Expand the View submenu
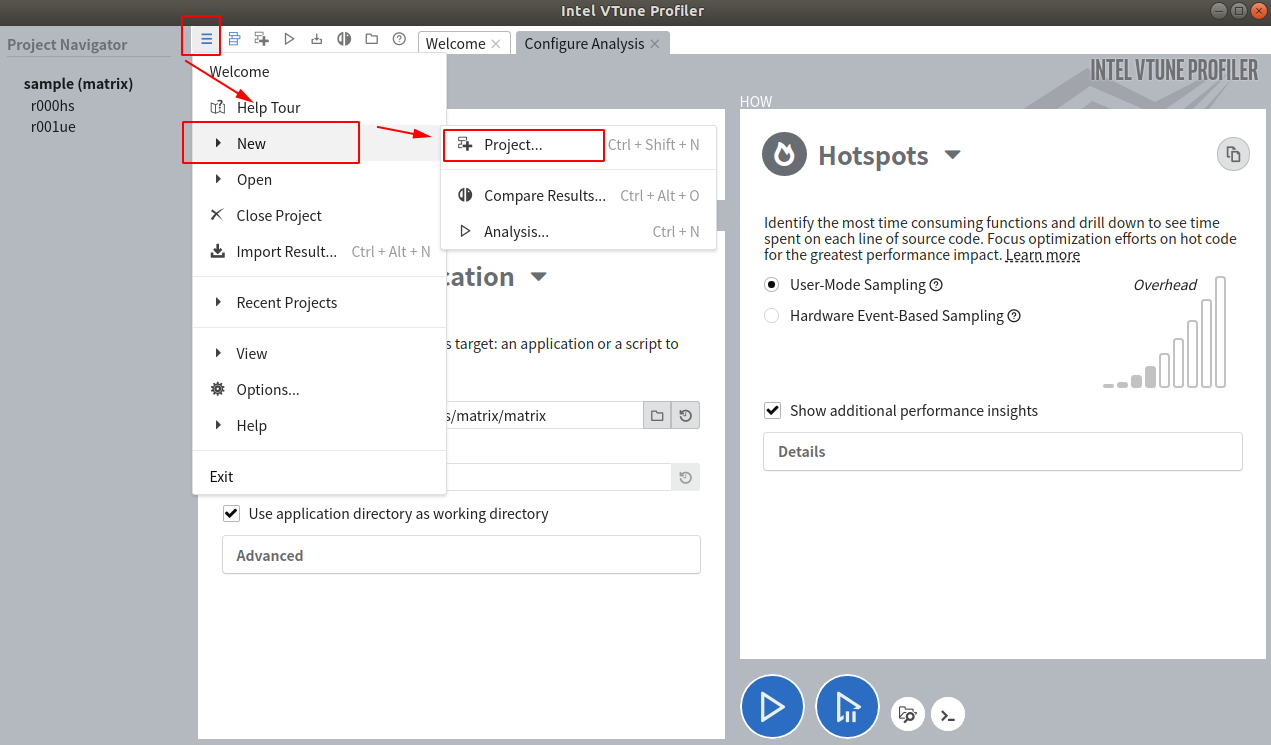The image size is (1271, 745). click(x=319, y=354)
